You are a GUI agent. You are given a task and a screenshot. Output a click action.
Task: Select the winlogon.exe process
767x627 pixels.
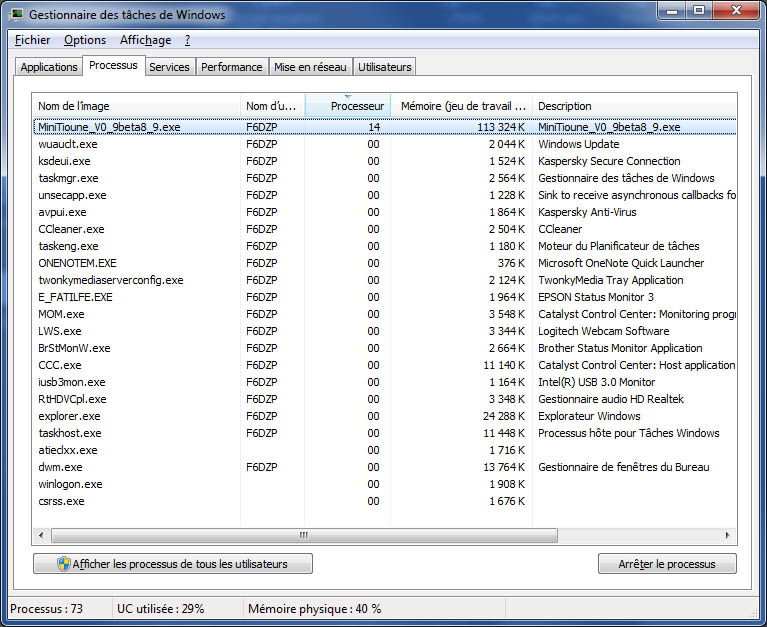[x=384, y=484]
